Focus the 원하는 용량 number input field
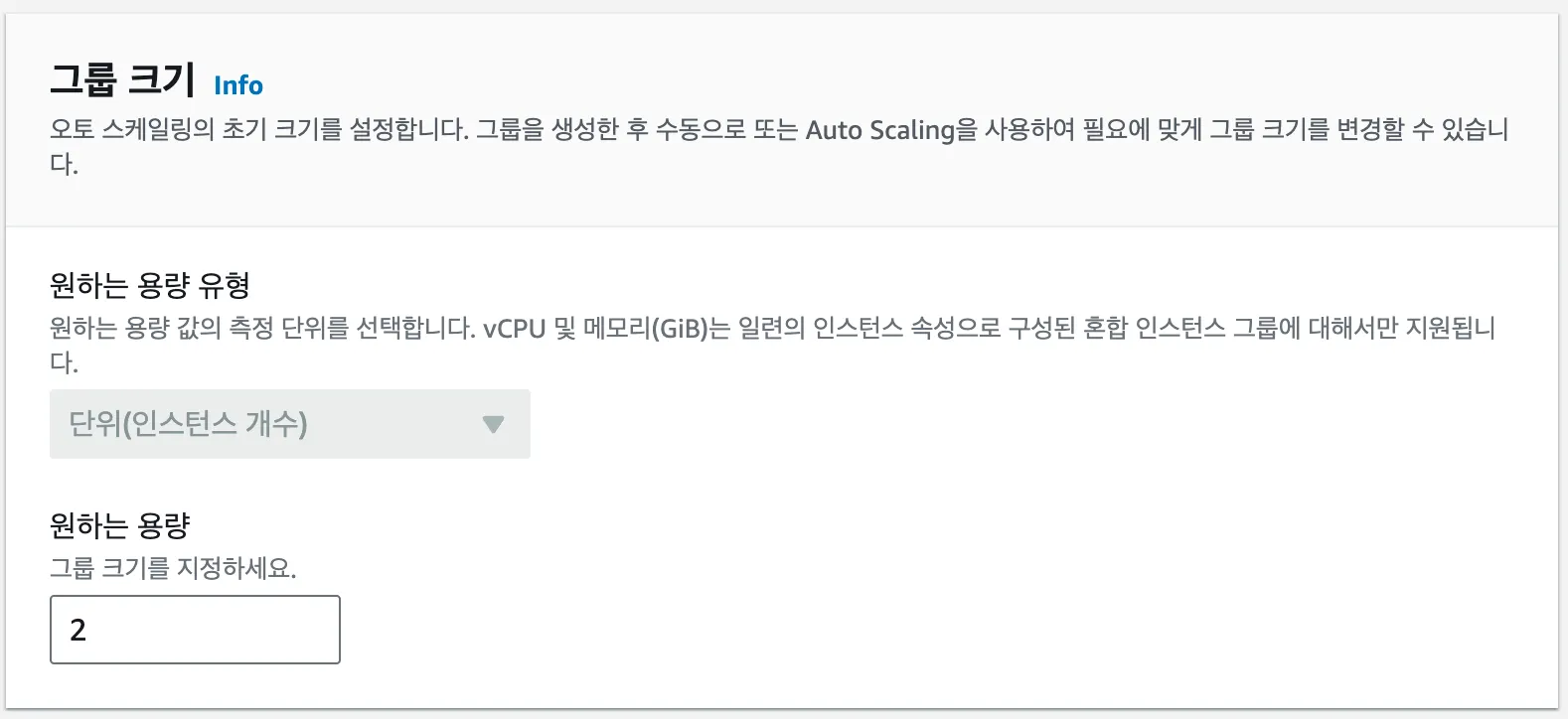Viewport: 1568px width, 719px height. coord(195,630)
